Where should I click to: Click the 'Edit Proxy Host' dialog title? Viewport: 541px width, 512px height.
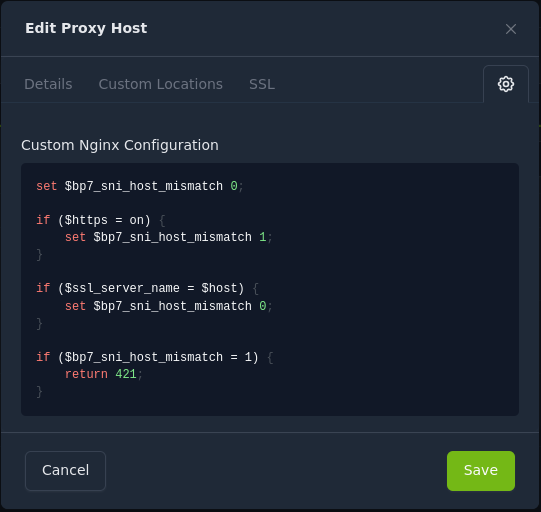86,28
